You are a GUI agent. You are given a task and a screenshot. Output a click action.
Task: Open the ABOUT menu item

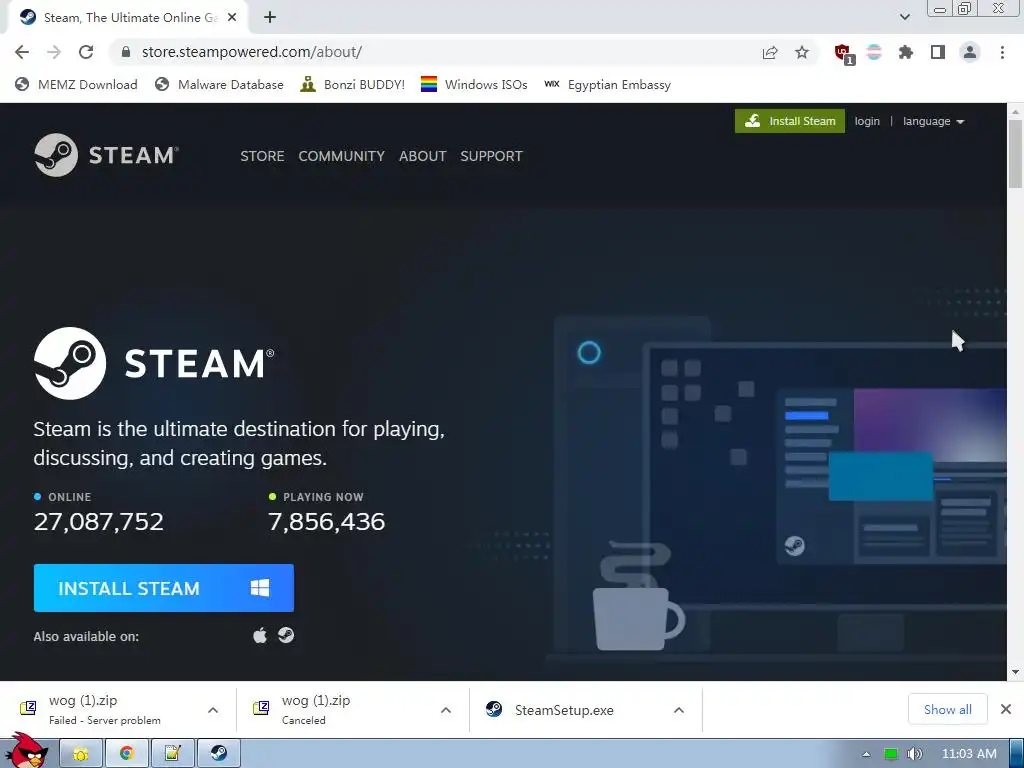pyautogui.click(x=423, y=156)
